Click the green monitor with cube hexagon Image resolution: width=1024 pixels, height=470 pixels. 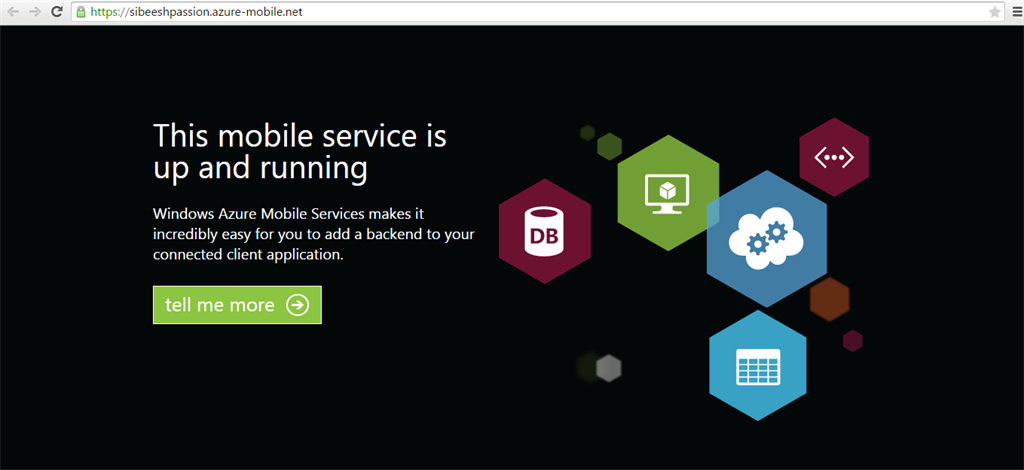click(668, 193)
